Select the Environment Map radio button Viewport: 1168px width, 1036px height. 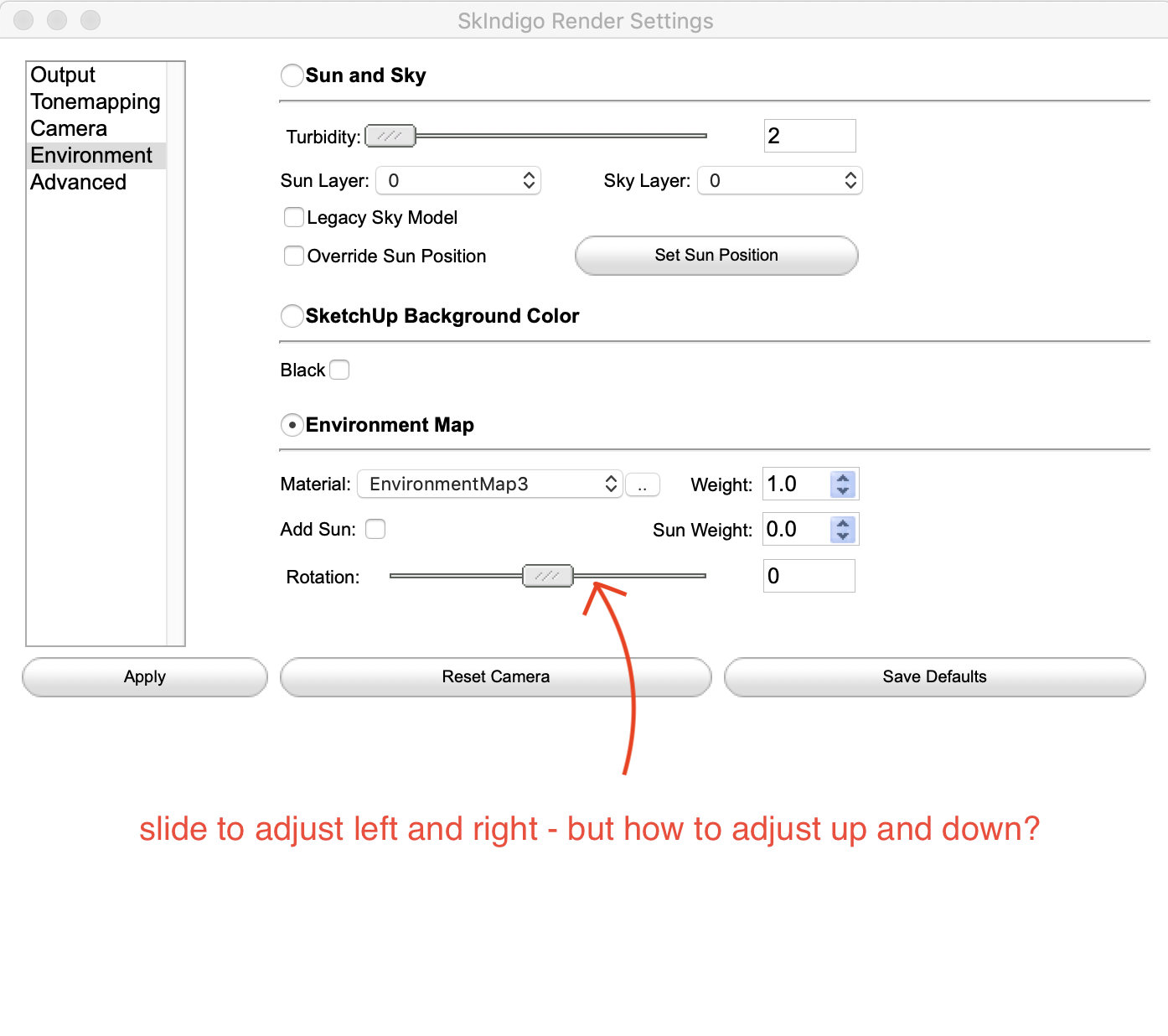(x=292, y=425)
